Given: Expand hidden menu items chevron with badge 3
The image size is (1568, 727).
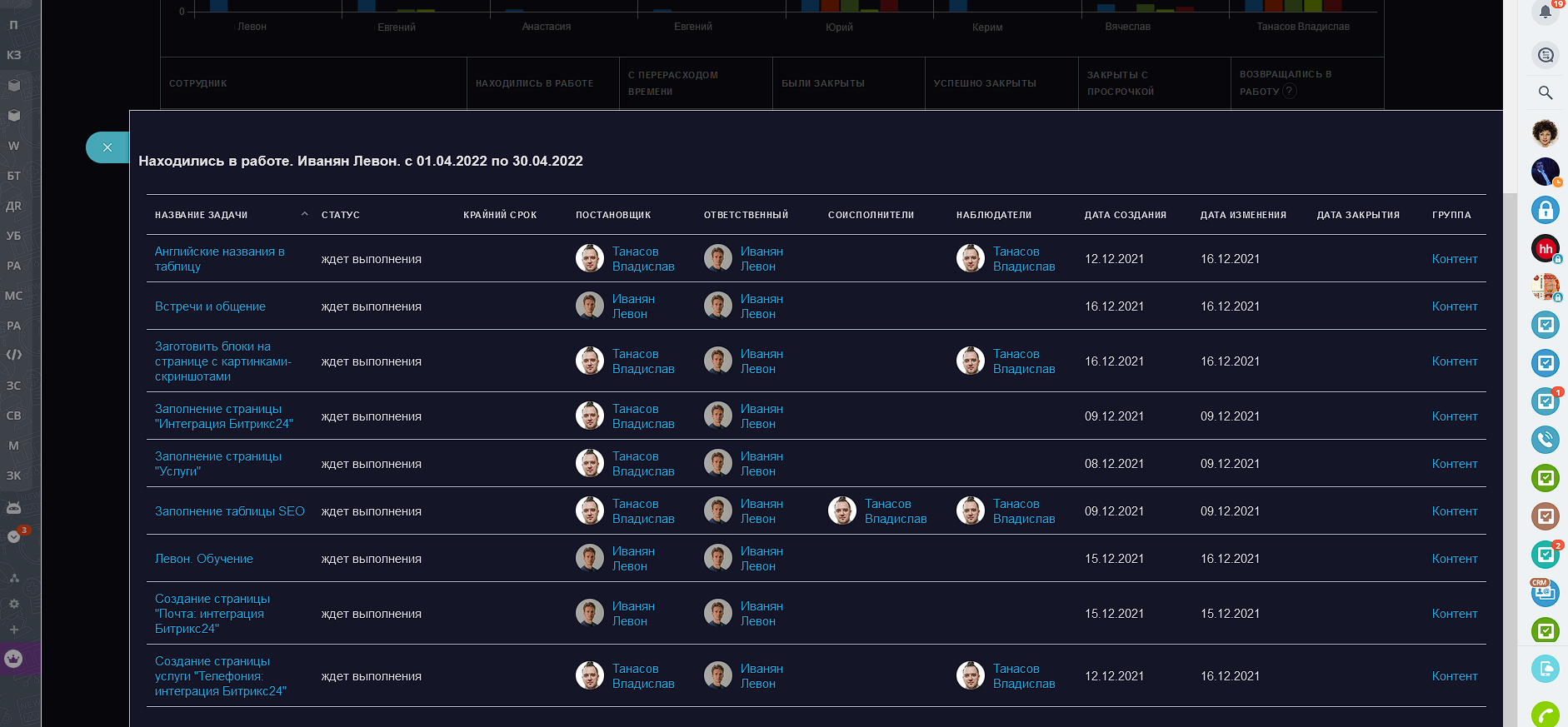Looking at the screenshot, I should [x=14, y=536].
